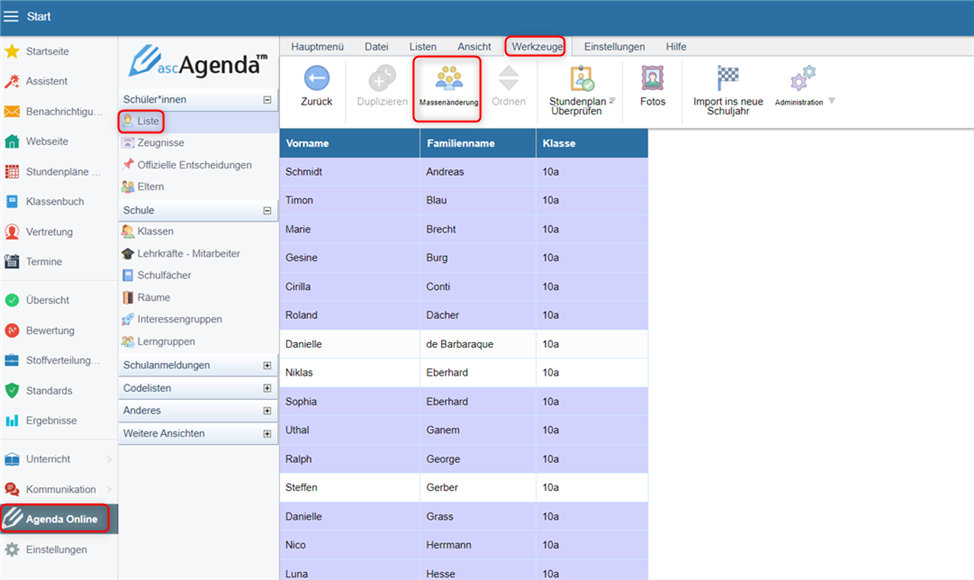
Task: Open Schulfächer
Action: (165, 275)
